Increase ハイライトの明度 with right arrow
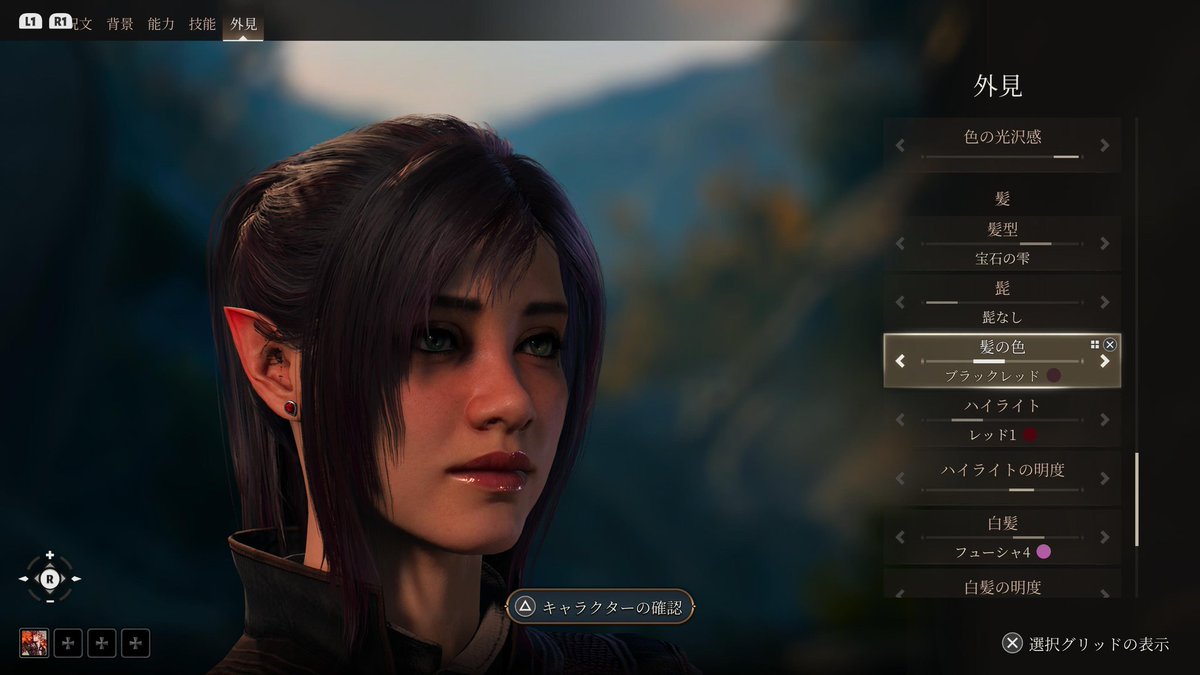Screen dimensions: 1200x675 1105,478
